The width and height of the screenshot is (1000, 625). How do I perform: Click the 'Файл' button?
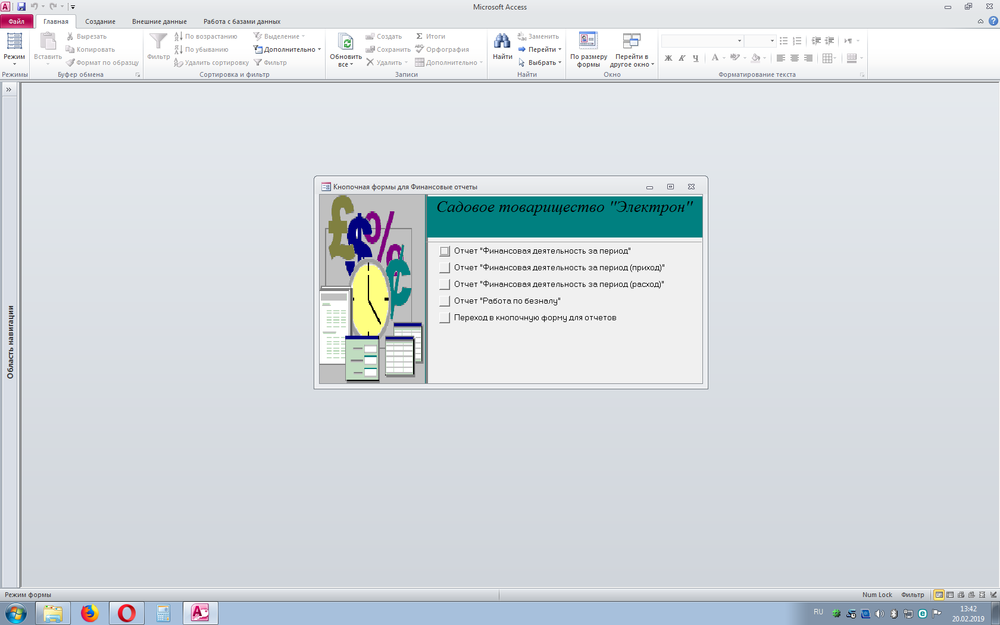pos(17,21)
